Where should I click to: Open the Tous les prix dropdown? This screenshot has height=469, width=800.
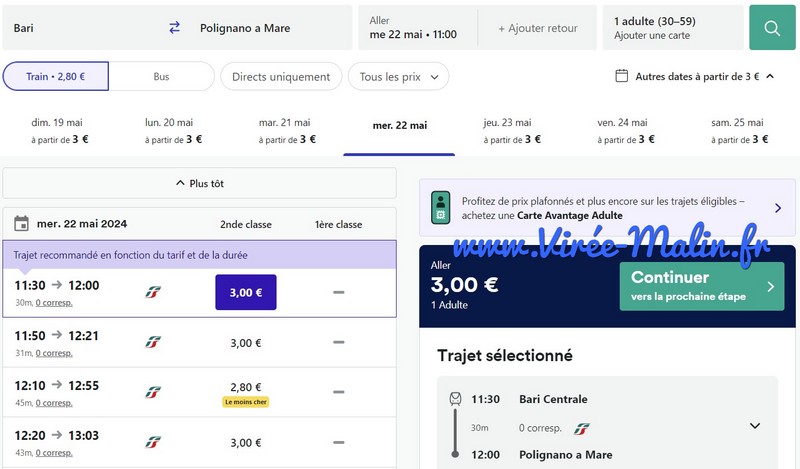pos(398,76)
